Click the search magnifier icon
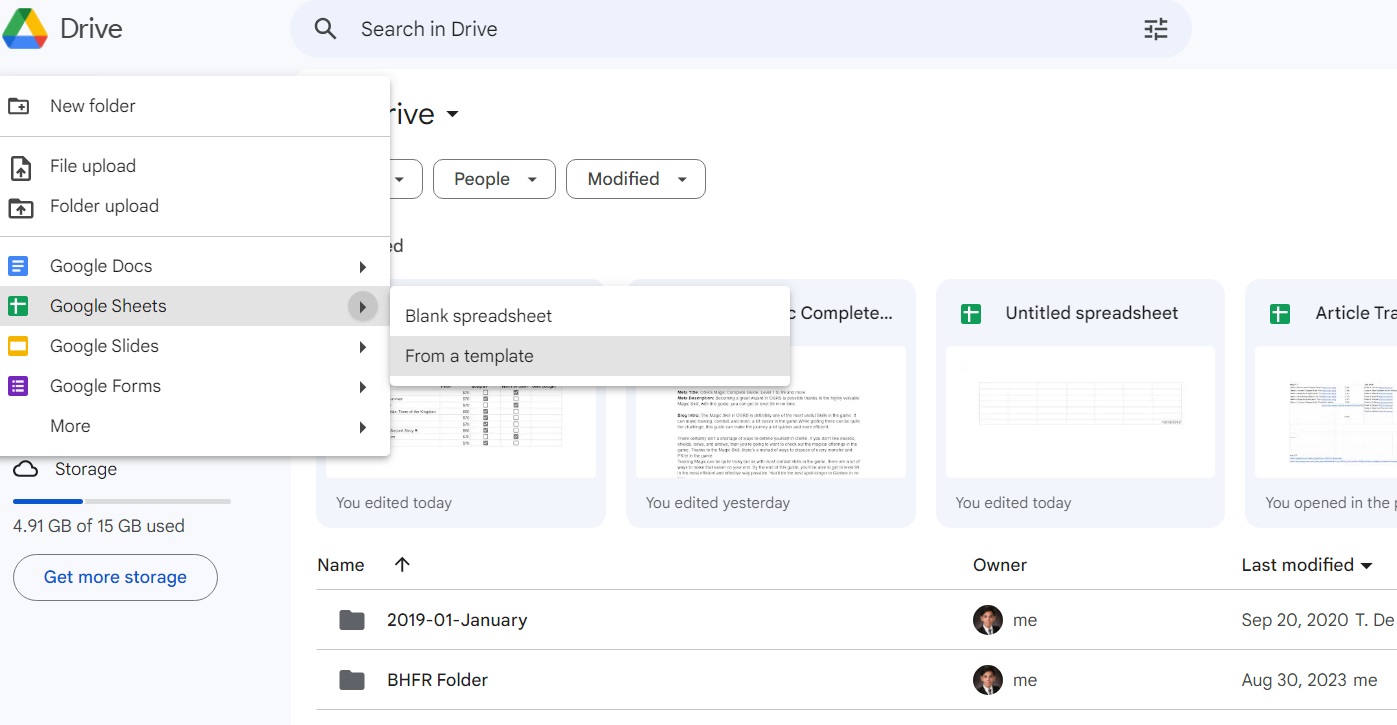Viewport: 1397px width, 725px height. (x=325, y=29)
